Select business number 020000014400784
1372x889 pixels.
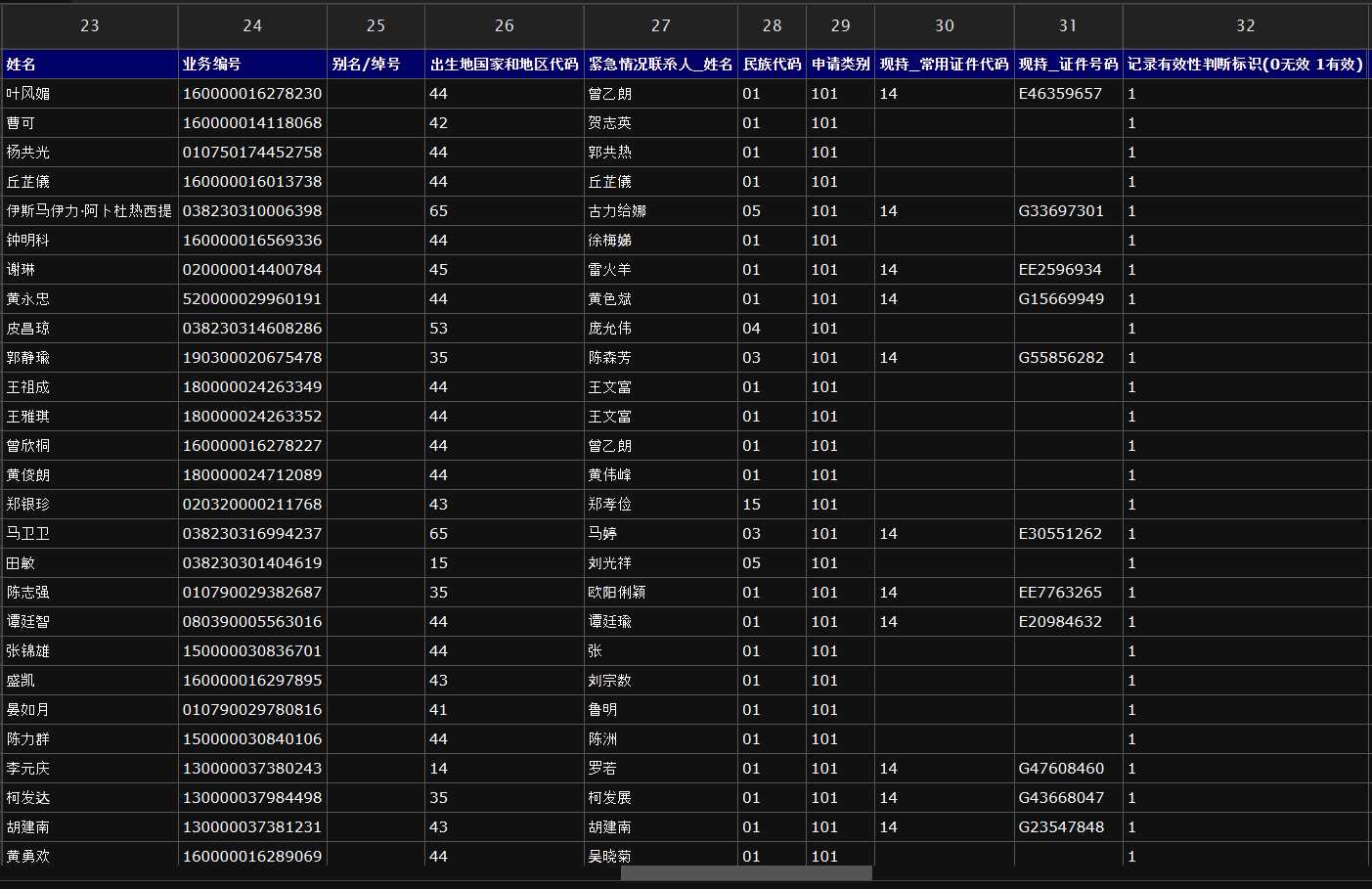(x=252, y=270)
